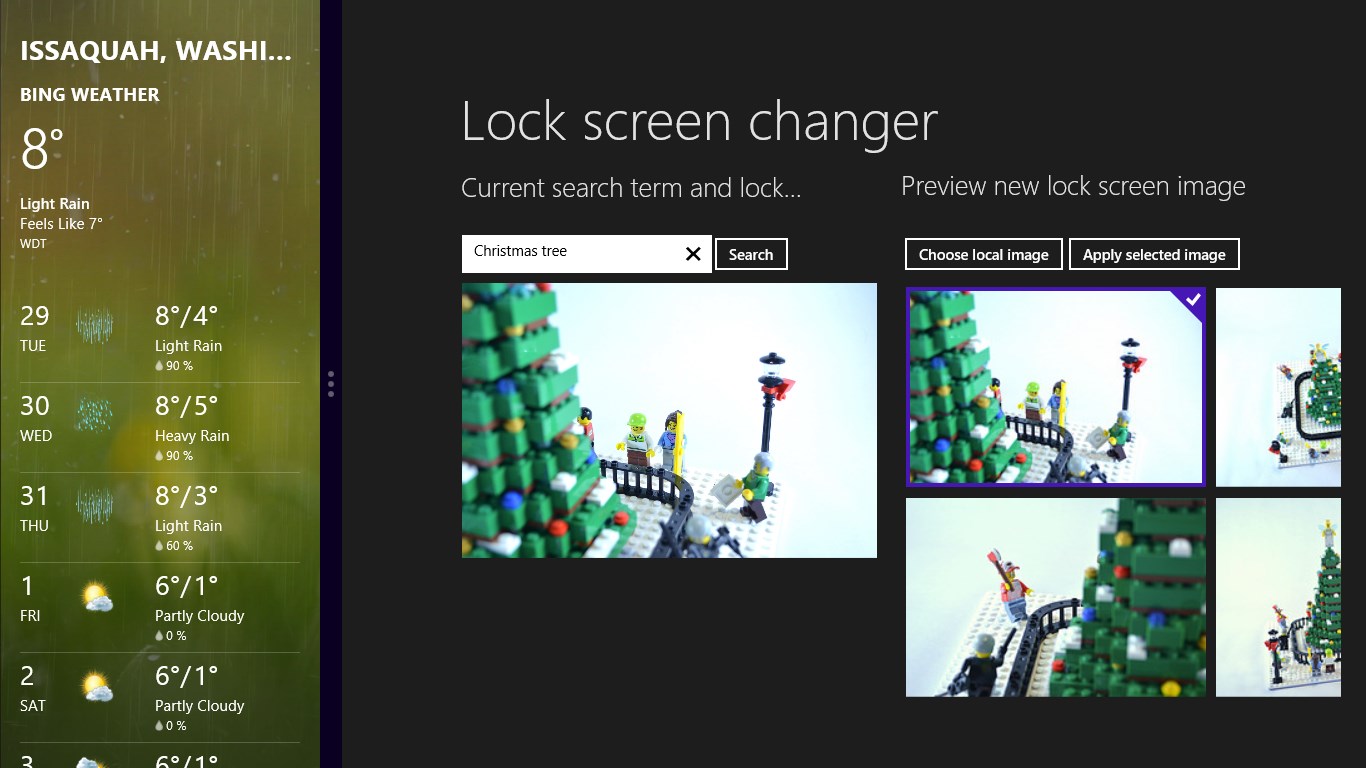
Task: Click the Tuesday light rain weather icon
Action: 95,326
